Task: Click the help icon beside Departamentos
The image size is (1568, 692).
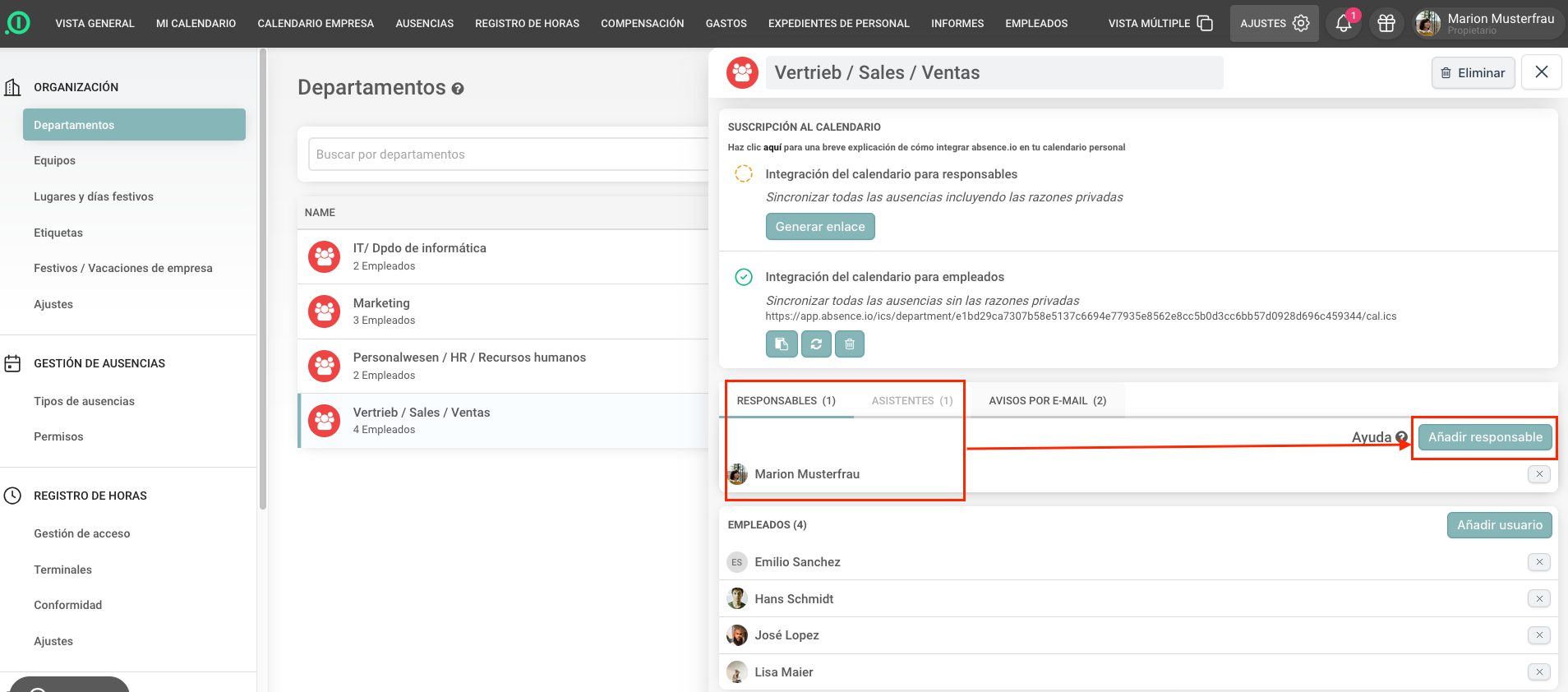Action: (x=458, y=89)
